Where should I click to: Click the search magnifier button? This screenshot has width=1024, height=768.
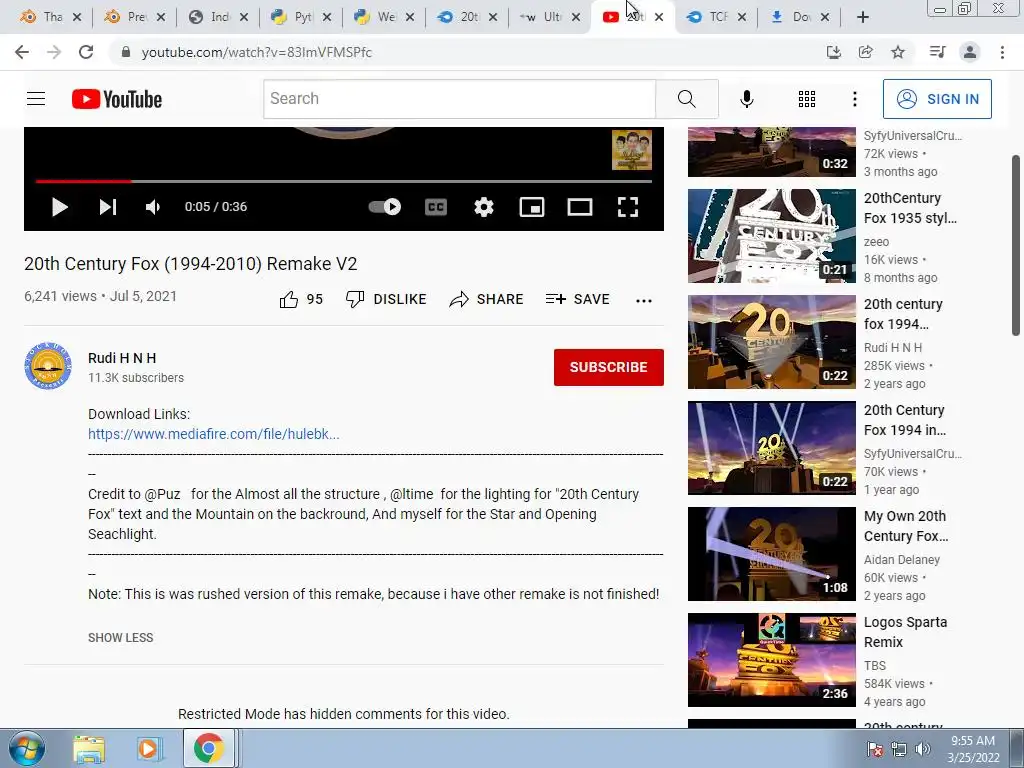tap(686, 99)
